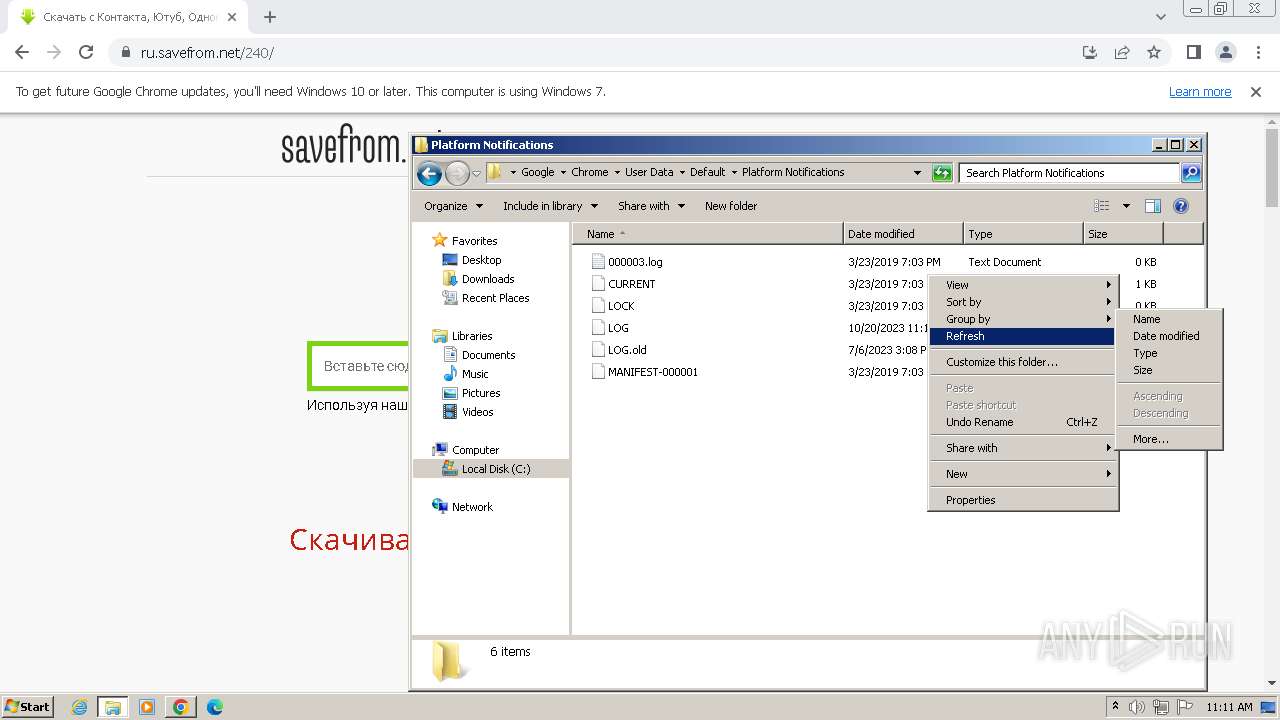This screenshot has width=1280, height=720.
Task: Click the Chrome share page icon
Action: tap(1122, 52)
